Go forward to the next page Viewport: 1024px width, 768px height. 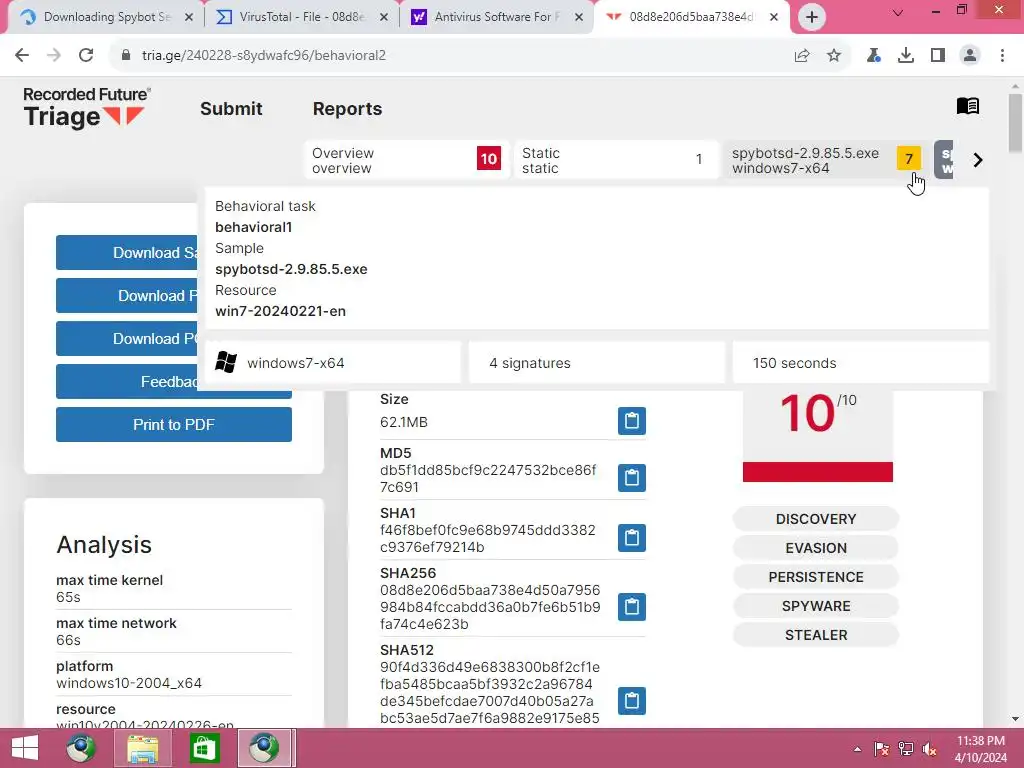tap(54, 55)
